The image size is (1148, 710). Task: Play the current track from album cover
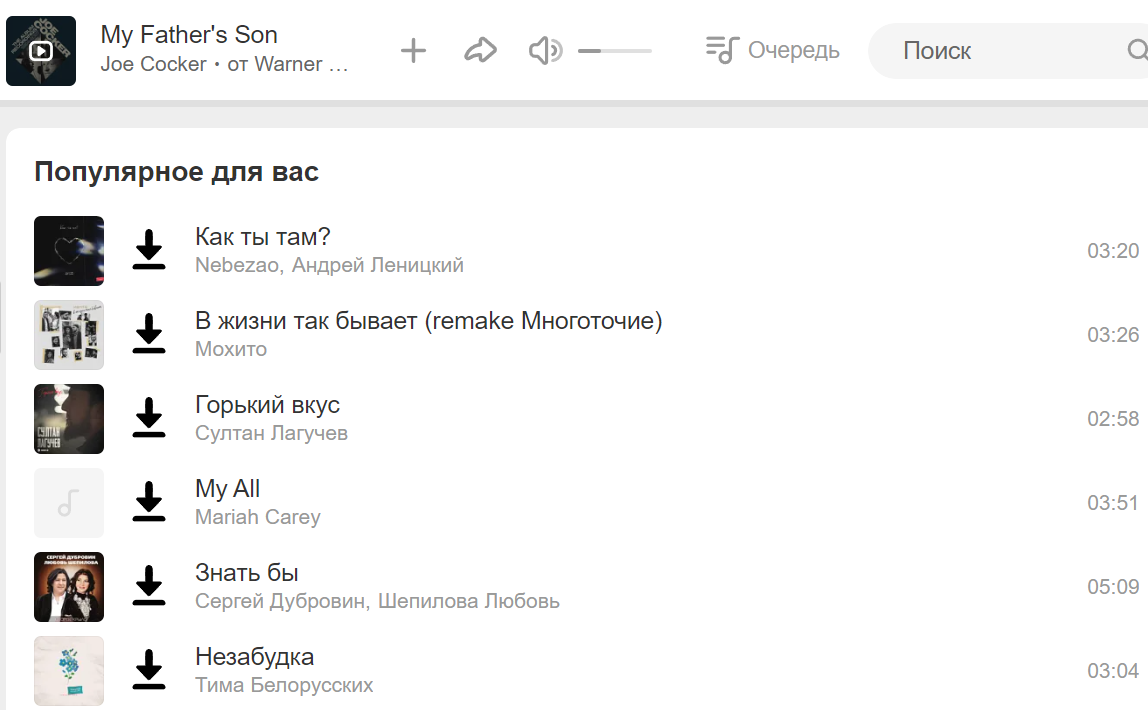coord(41,51)
